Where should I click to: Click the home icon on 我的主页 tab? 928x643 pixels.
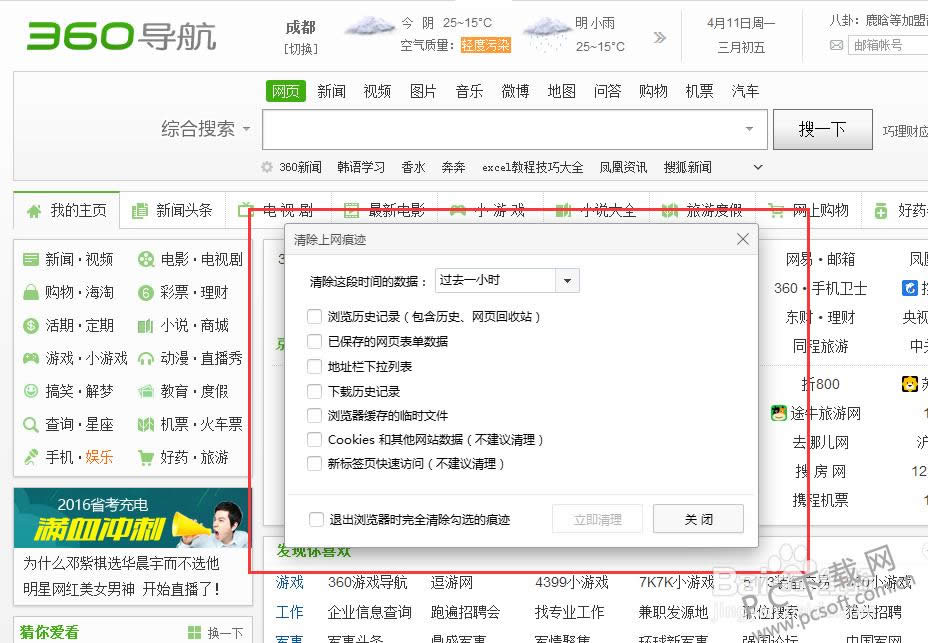pyautogui.click(x=34, y=211)
